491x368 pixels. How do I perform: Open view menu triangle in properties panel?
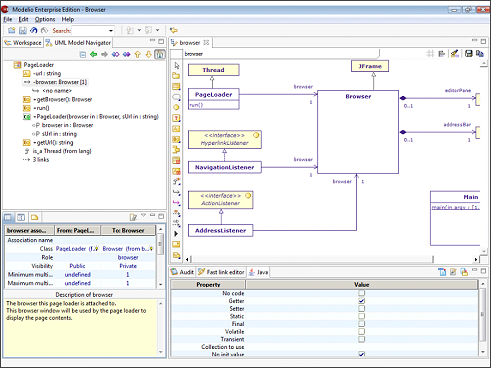143,216
